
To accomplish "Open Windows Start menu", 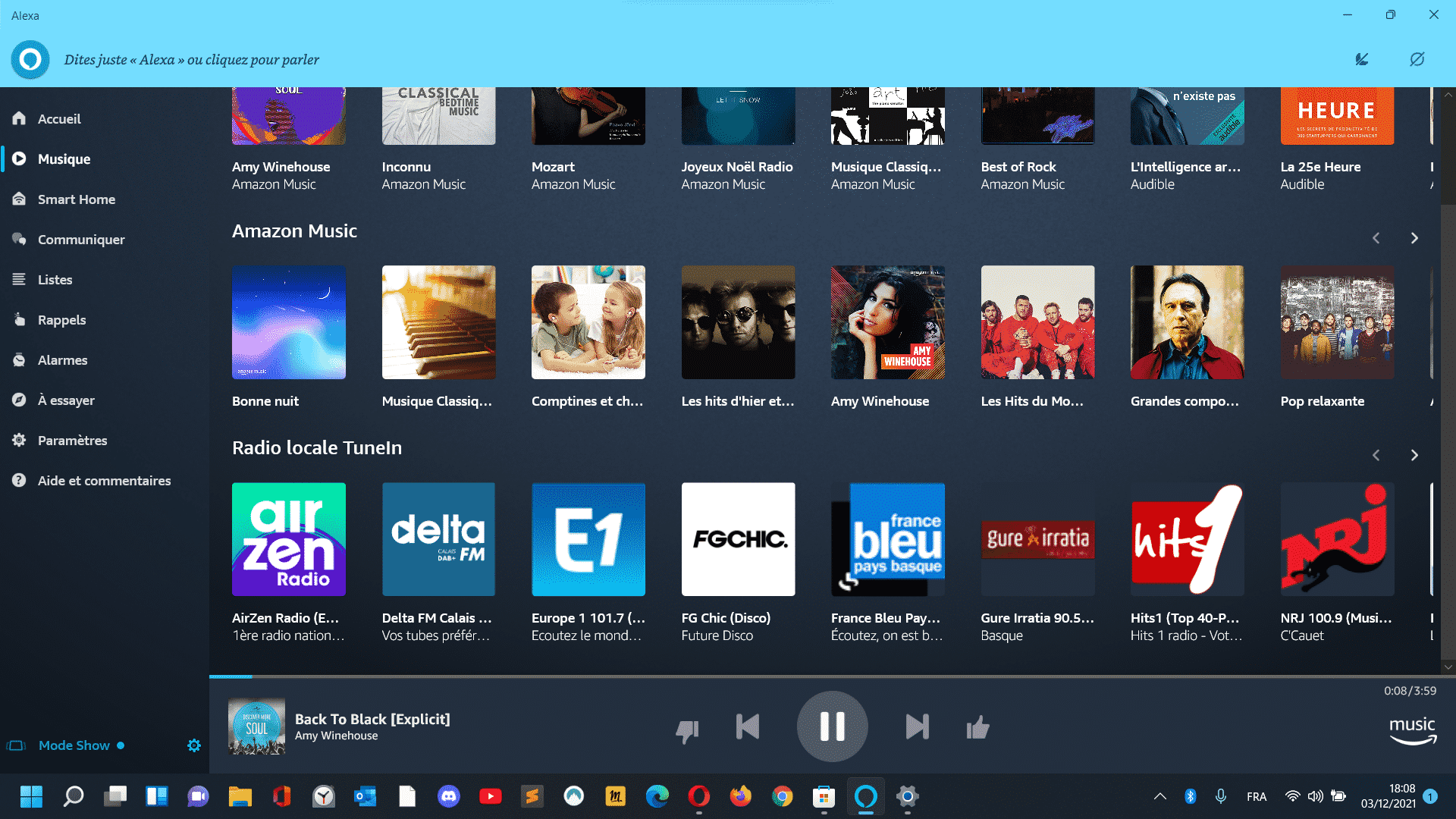I will click(x=31, y=796).
